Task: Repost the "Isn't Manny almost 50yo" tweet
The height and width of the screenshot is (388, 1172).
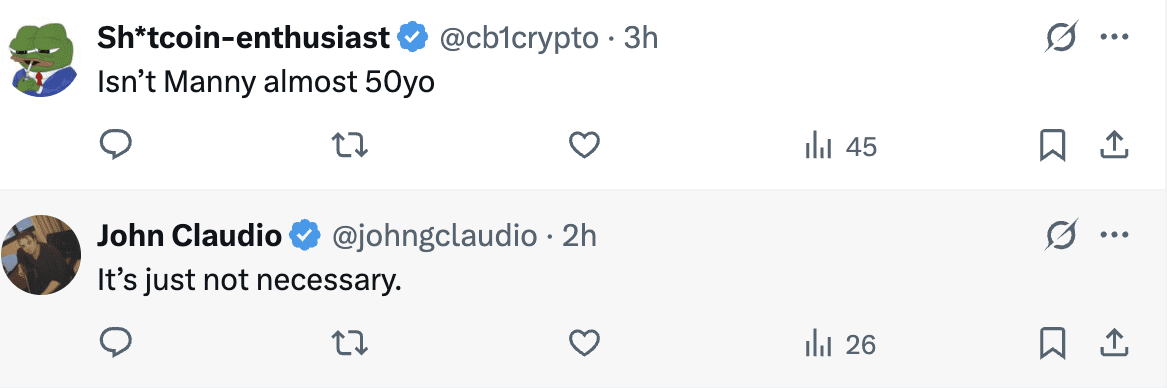Action: (349, 145)
